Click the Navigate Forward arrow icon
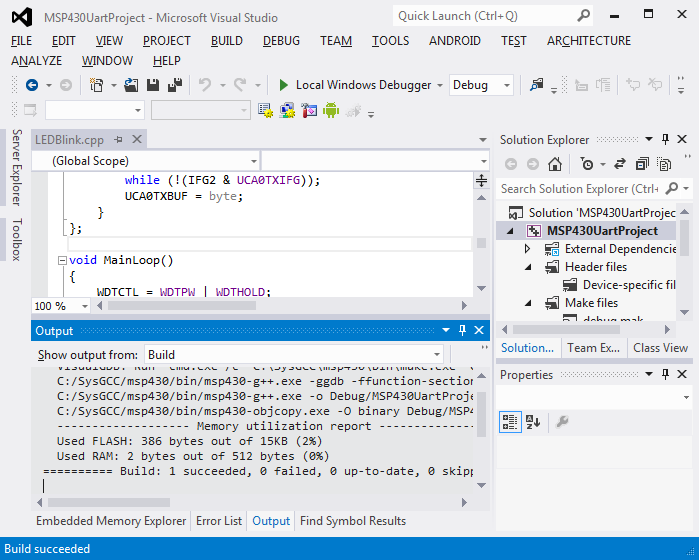The height and width of the screenshot is (560, 699). 66,85
